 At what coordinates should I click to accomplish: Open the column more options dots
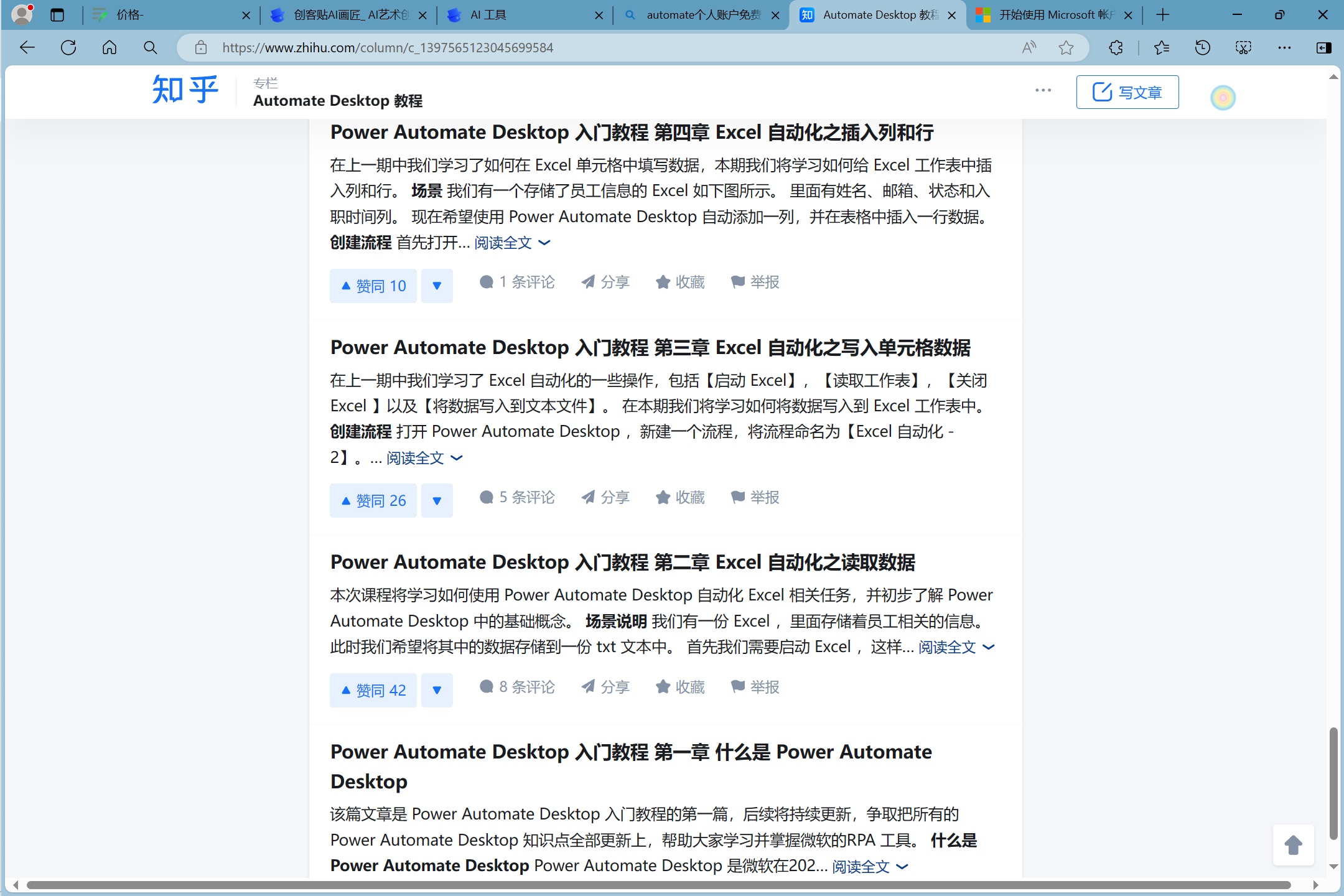coord(1043,91)
